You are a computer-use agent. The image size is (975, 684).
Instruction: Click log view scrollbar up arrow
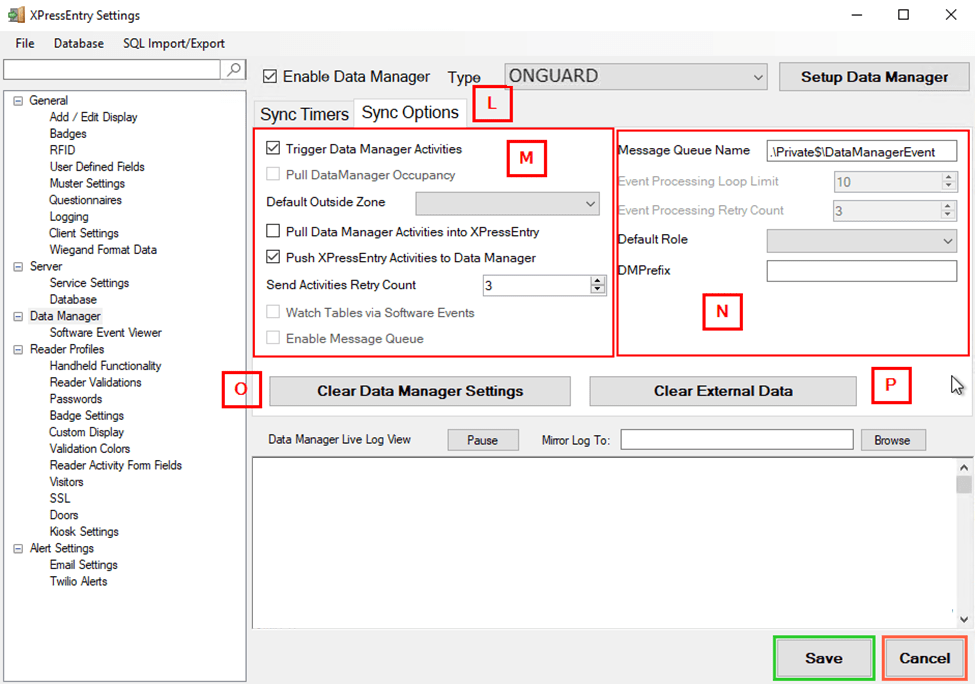pyautogui.click(x=964, y=468)
